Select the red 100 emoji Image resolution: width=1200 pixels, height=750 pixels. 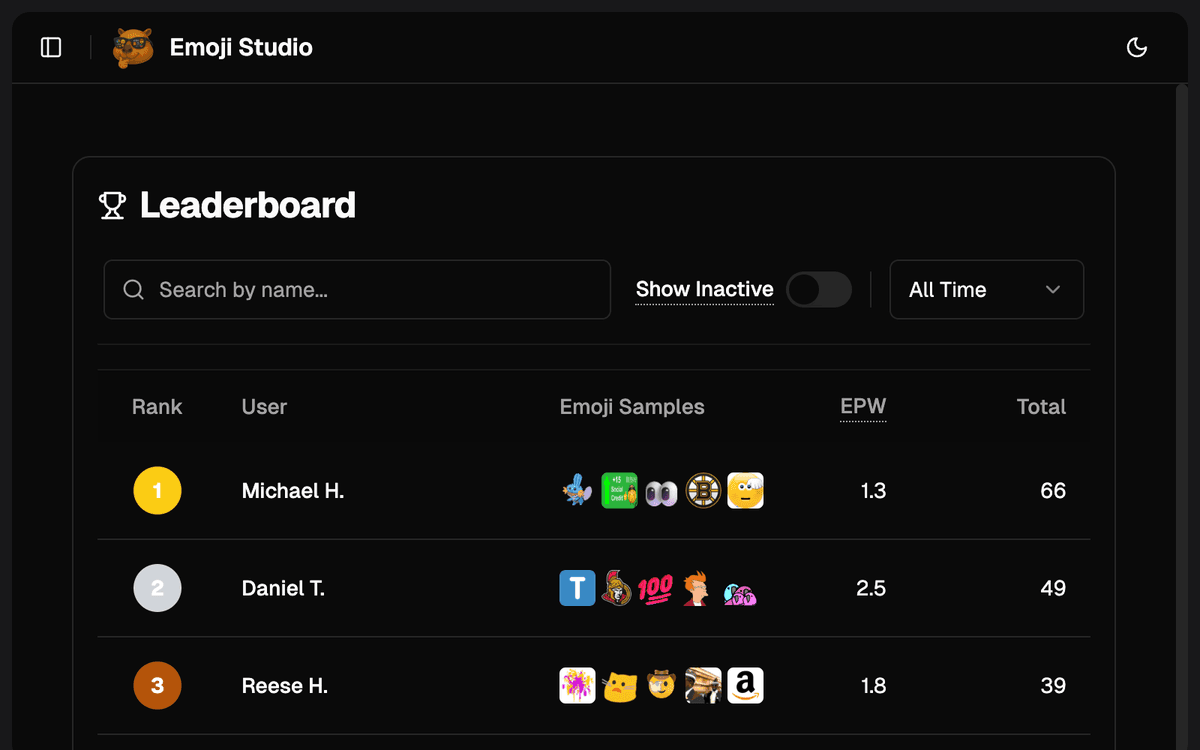coord(655,589)
